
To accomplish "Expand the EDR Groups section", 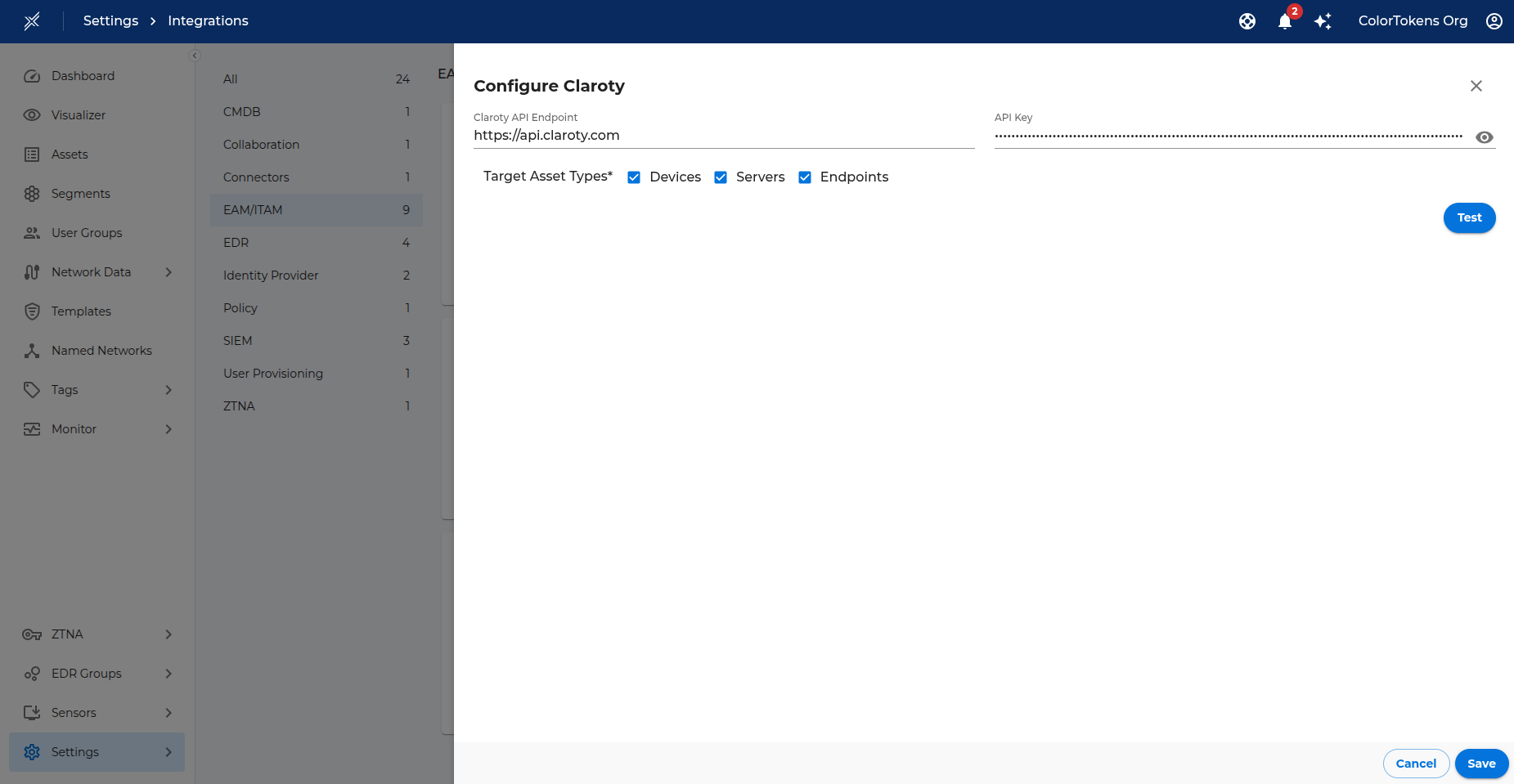I will coord(84,673).
